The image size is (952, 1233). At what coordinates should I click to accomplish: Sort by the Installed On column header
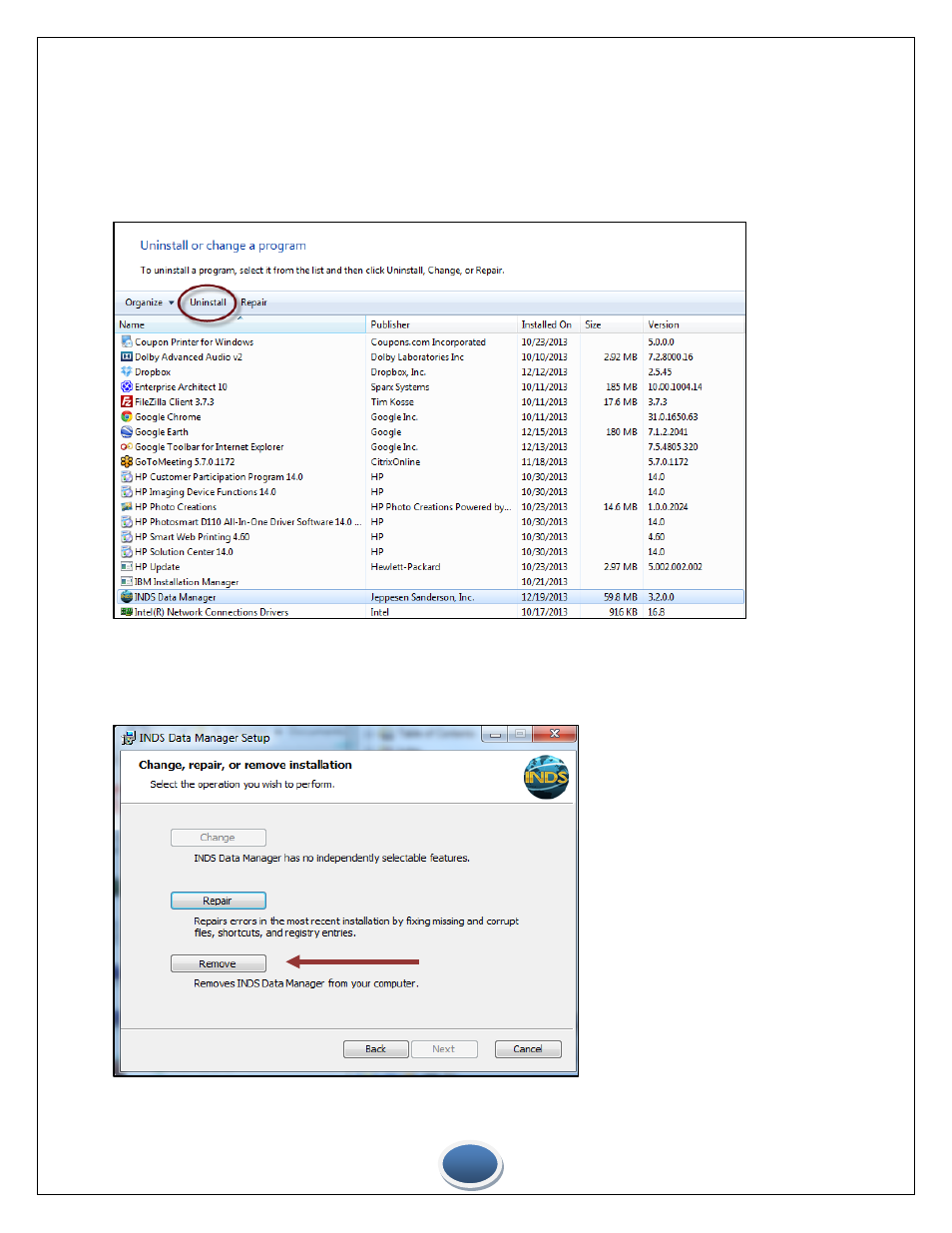(x=549, y=324)
